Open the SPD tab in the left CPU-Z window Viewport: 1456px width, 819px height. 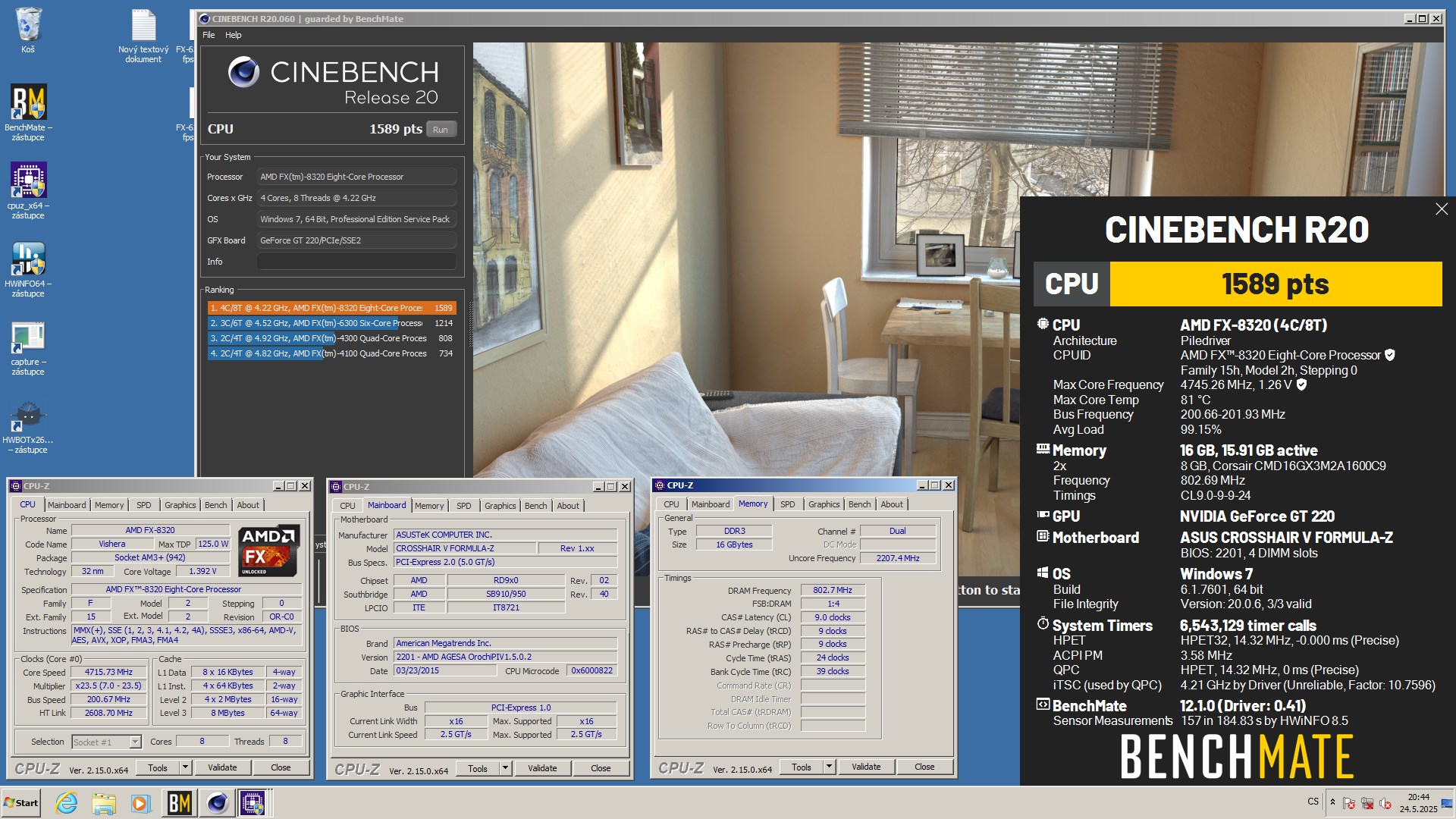(144, 505)
